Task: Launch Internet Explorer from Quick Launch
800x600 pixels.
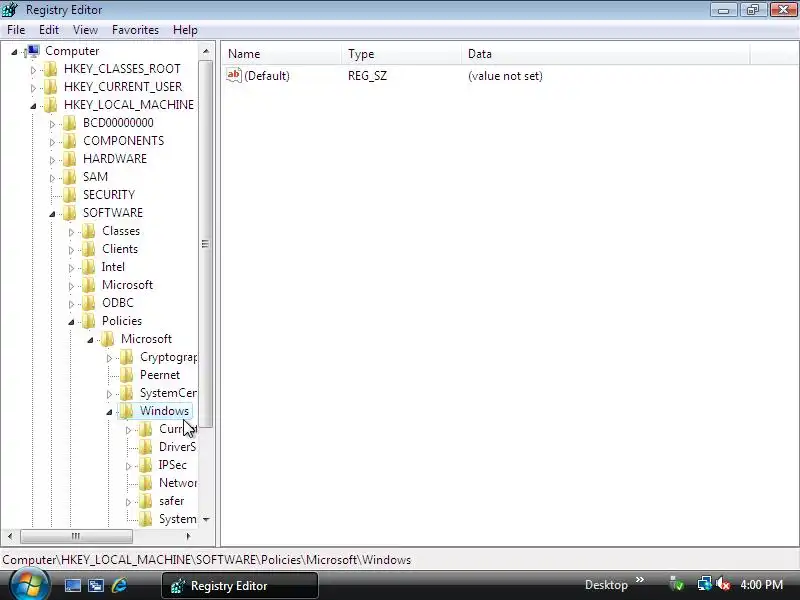Action: 119,585
